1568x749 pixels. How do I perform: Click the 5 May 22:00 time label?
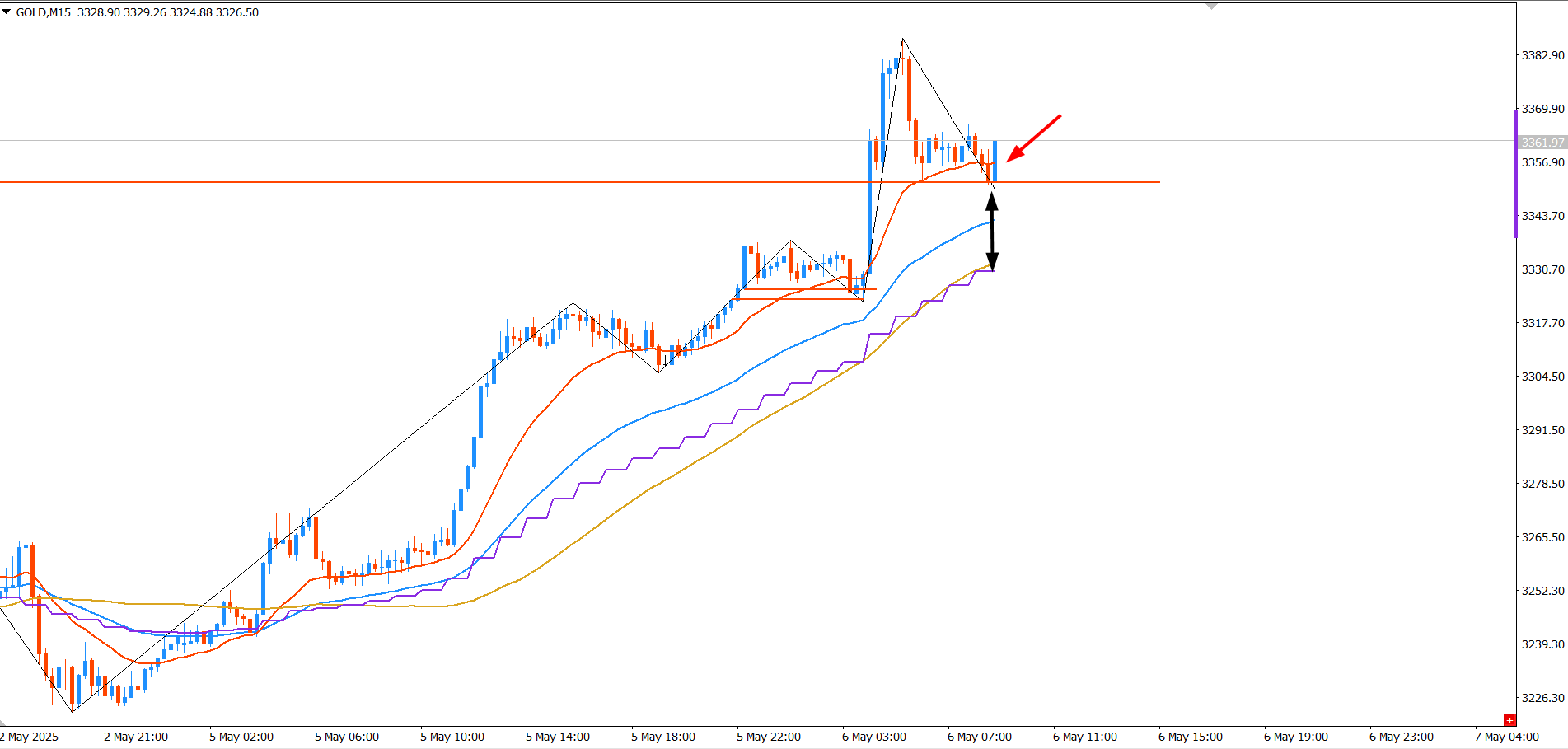coord(769,737)
